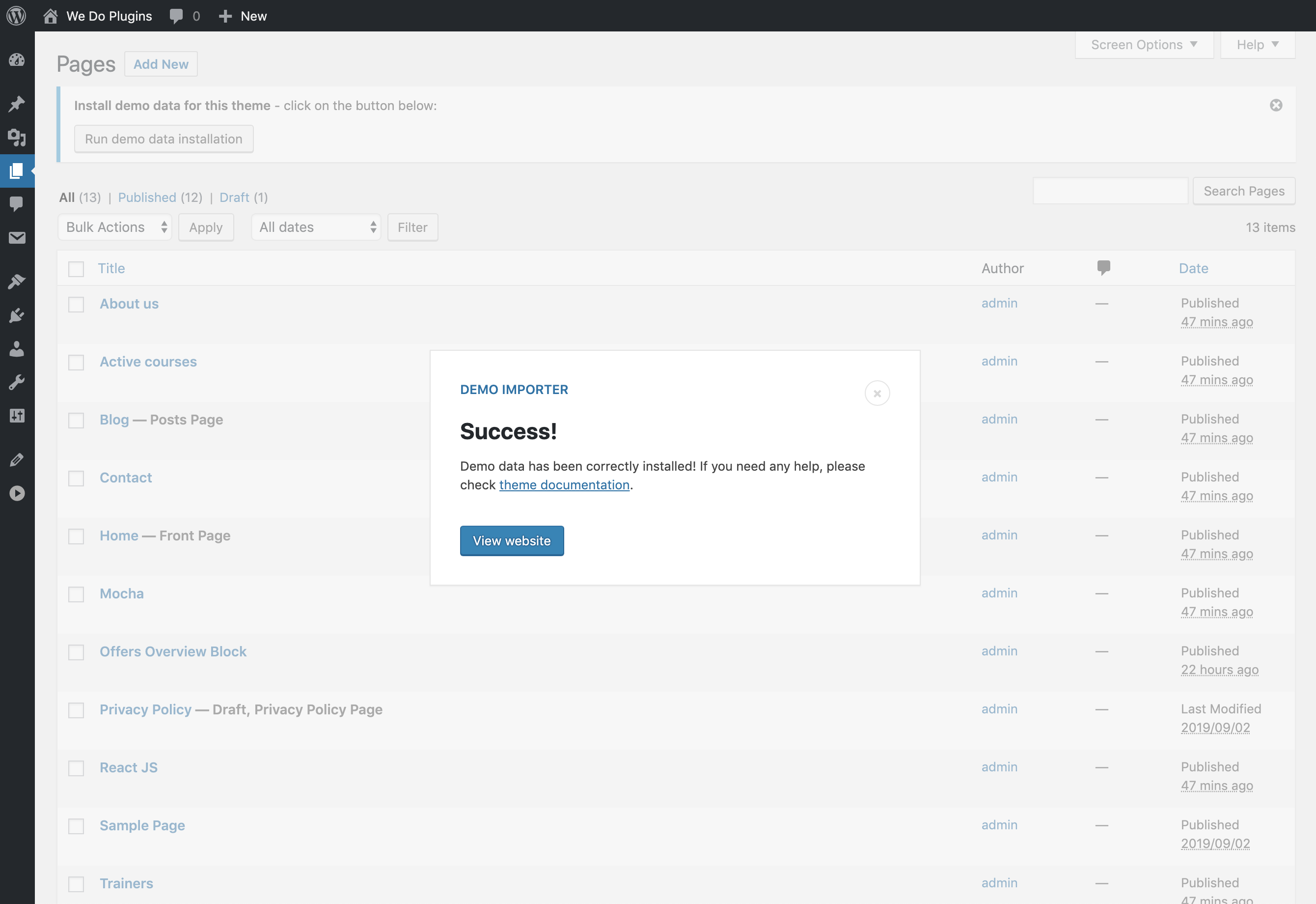Click '22 hours ago' date text
This screenshot has height=904, width=1316.
[1219, 670]
